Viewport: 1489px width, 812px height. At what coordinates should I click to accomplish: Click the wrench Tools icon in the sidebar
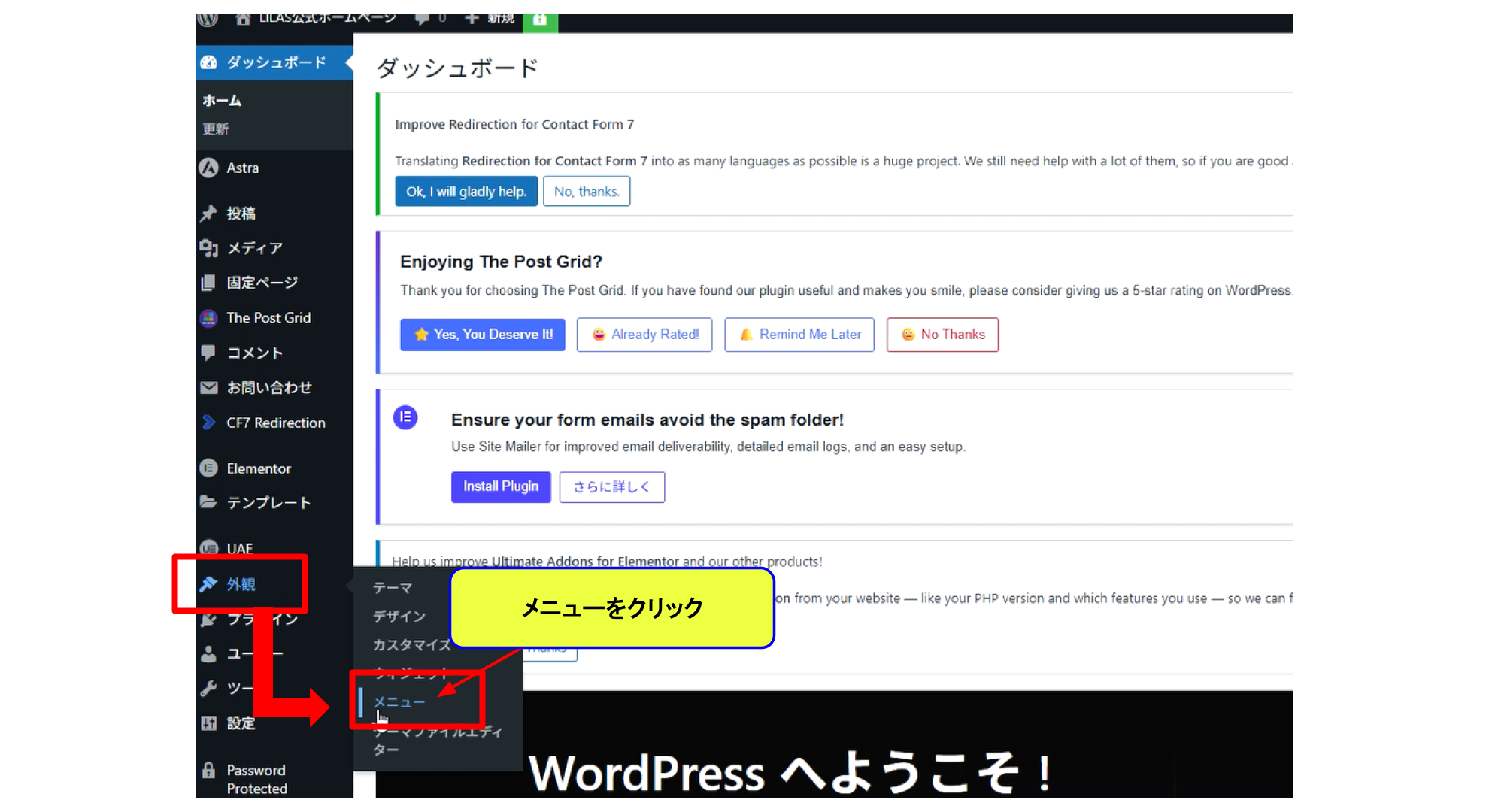click(x=209, y=688)
